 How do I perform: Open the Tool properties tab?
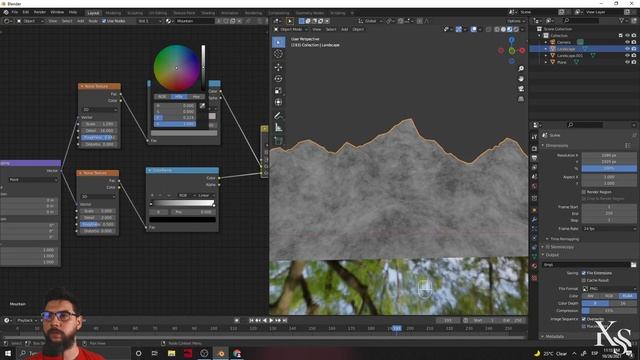click(x=534, y=137)
